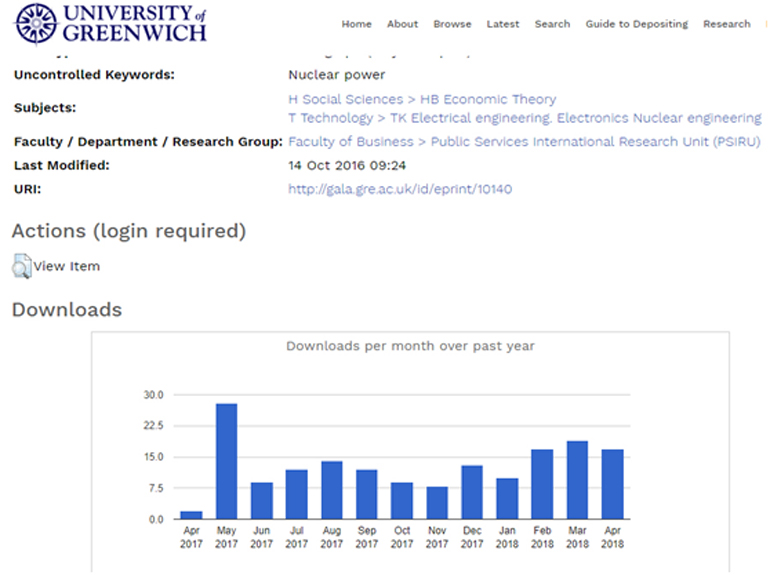Viewport: 770px width, 575px height.
Task: Open the Home menu item
Action: (x=356, y=24)
